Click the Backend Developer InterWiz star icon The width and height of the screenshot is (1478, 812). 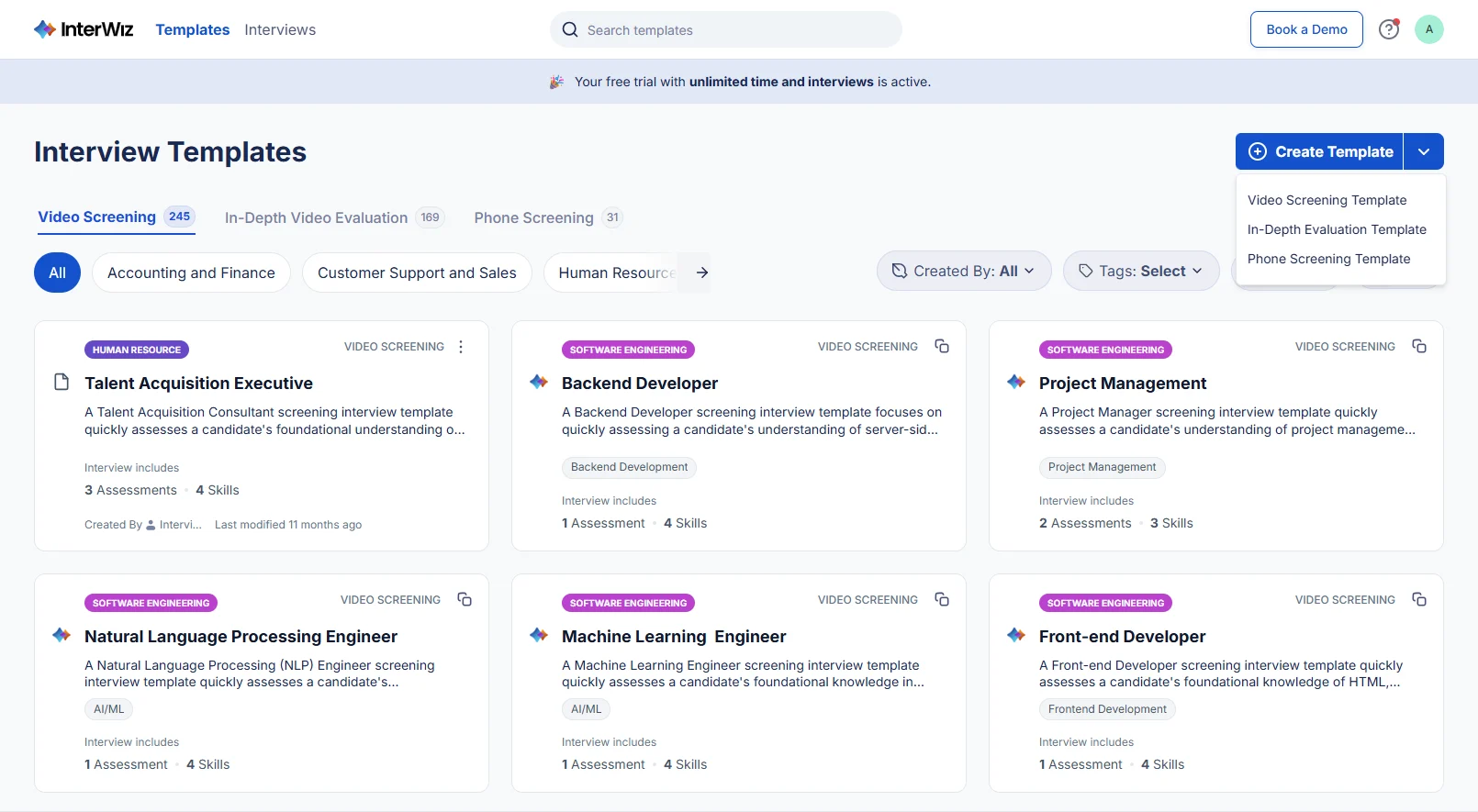[539, 382]
